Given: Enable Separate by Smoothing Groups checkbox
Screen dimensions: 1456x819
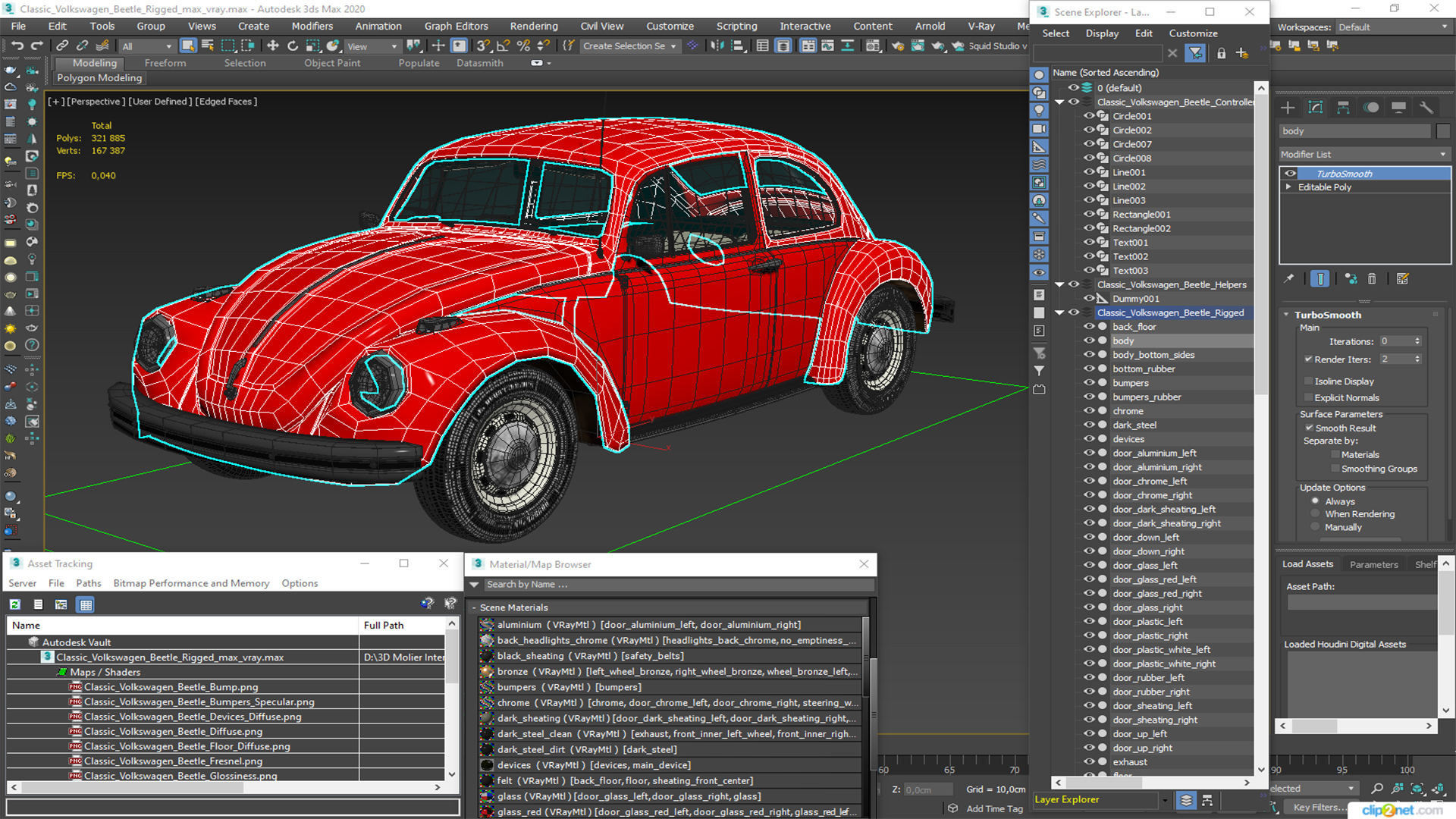Looking at the screenshot, I should (x=1335, y=469).
